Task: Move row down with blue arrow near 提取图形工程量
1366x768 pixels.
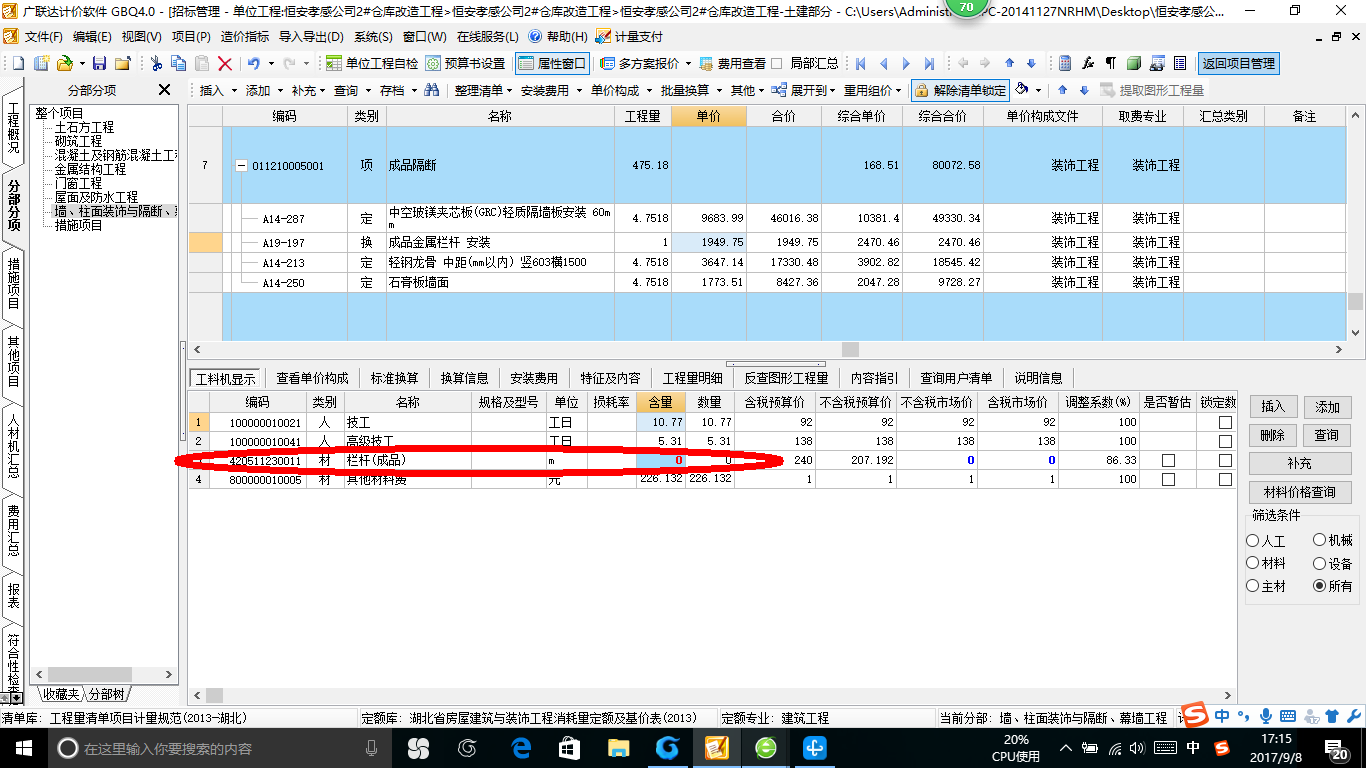Action: pos(1084,90)
